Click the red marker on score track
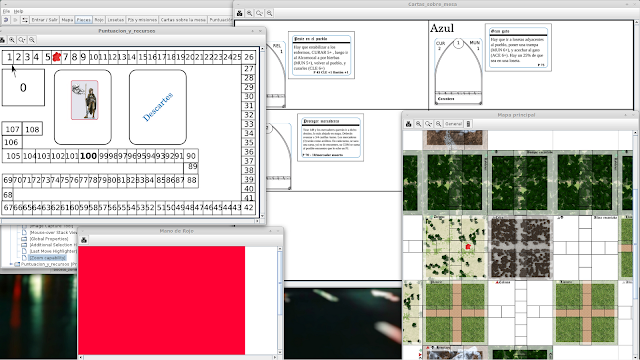 [56, 57]
